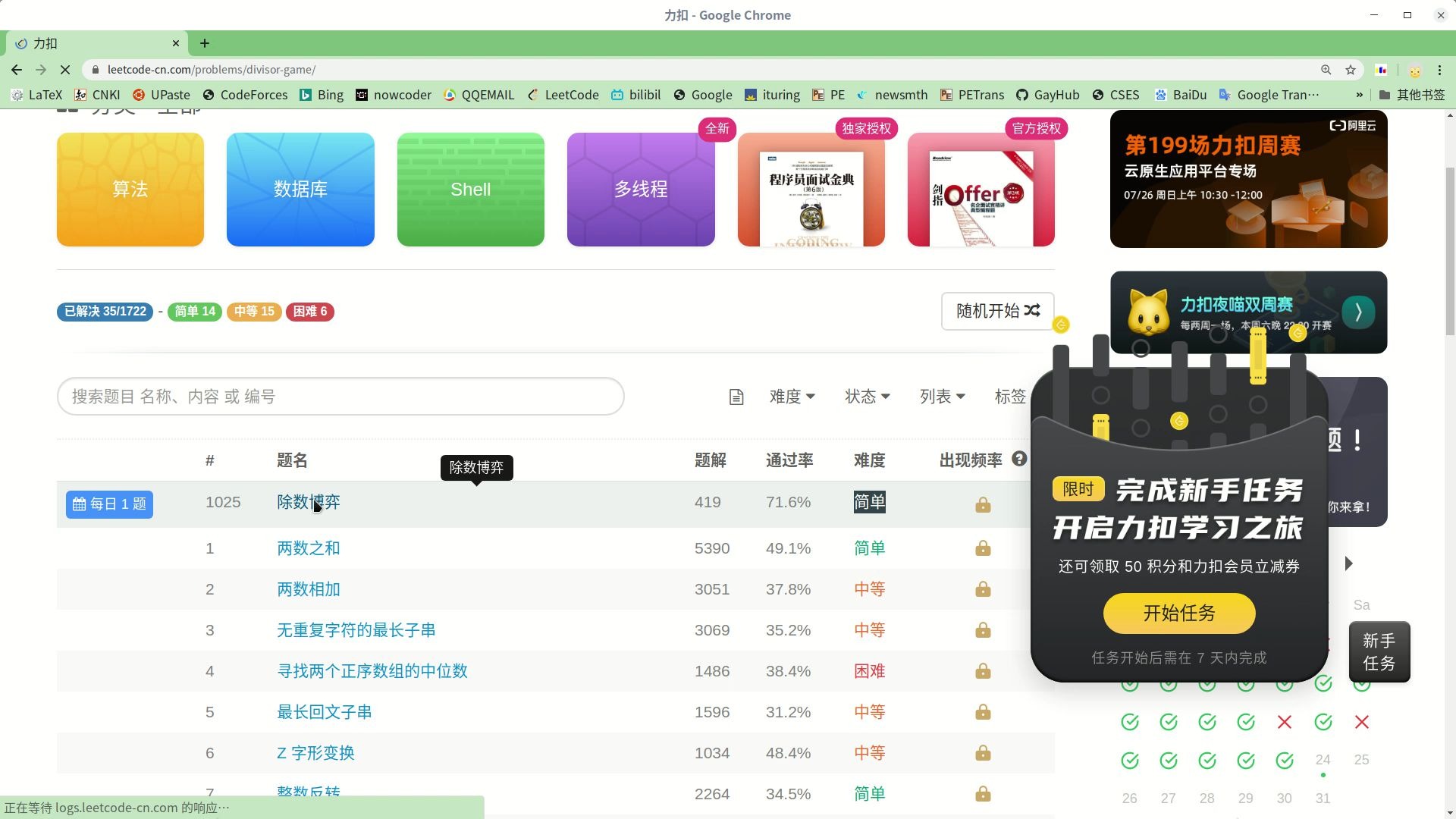Open the 状态 dropdown filter
This screenshot has width=1456, height=819.
(x=867, y=396)
